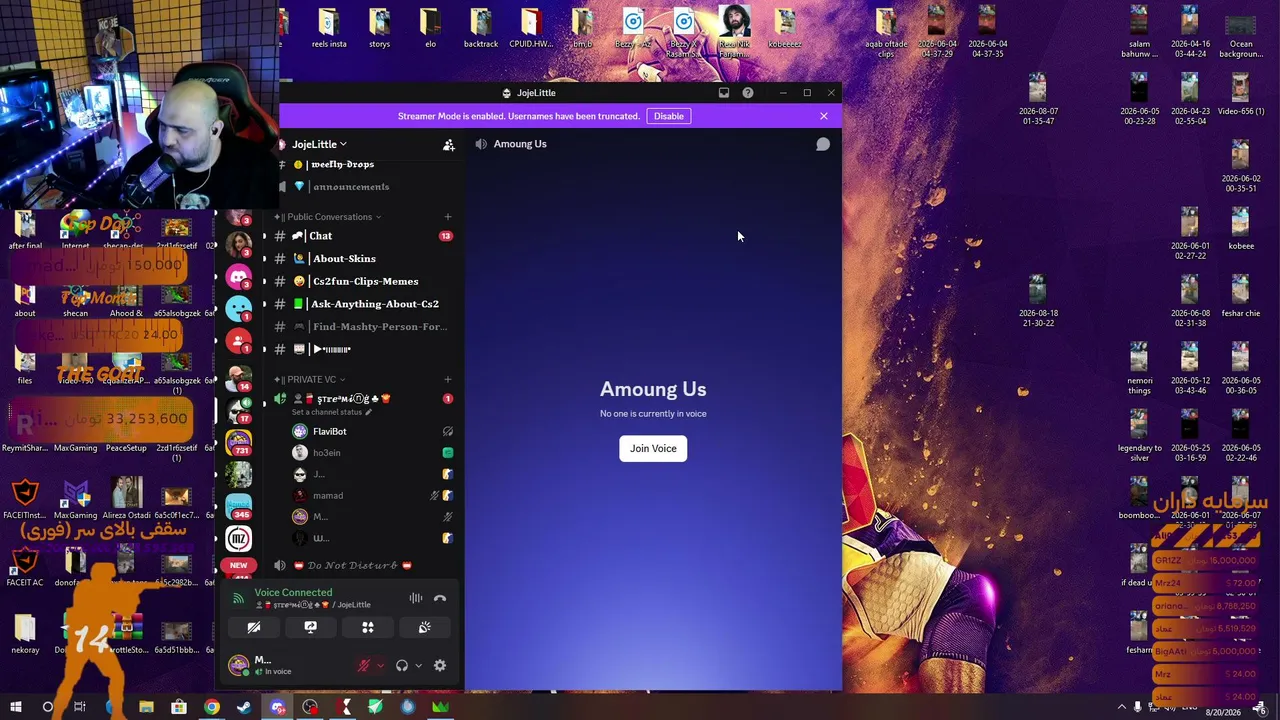Collapse the Public Conversations category
Screen dimensions: 1280x720
tap(329, 217)
